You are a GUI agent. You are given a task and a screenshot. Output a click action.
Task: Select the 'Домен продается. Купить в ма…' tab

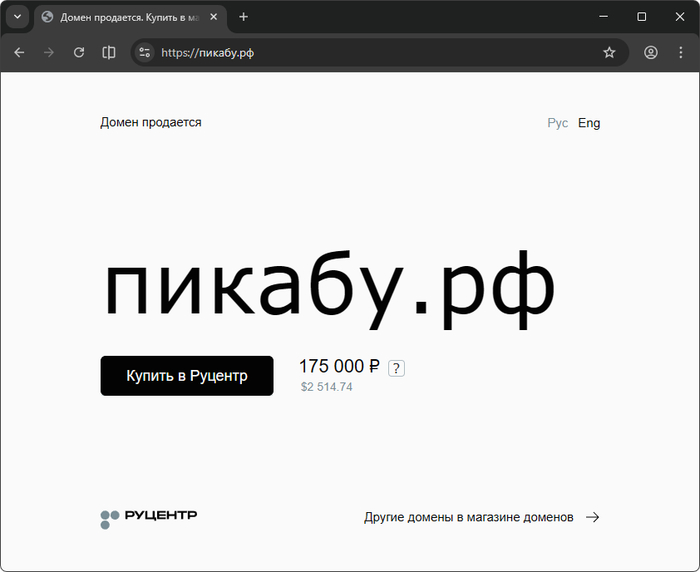(130, 17)
